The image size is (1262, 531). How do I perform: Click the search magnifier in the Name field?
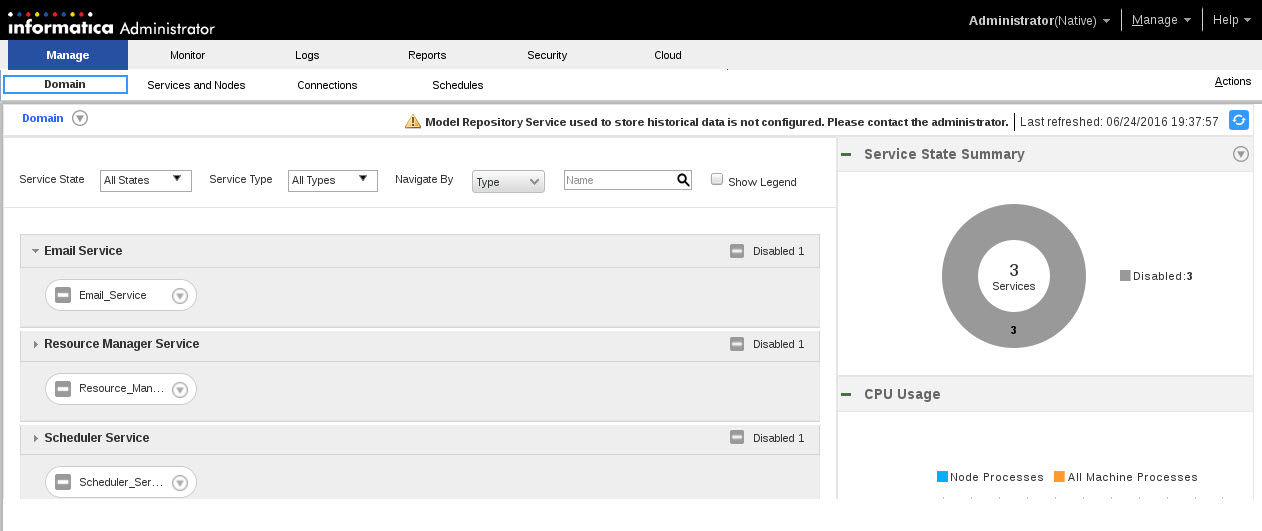click(x=683, y=180)
